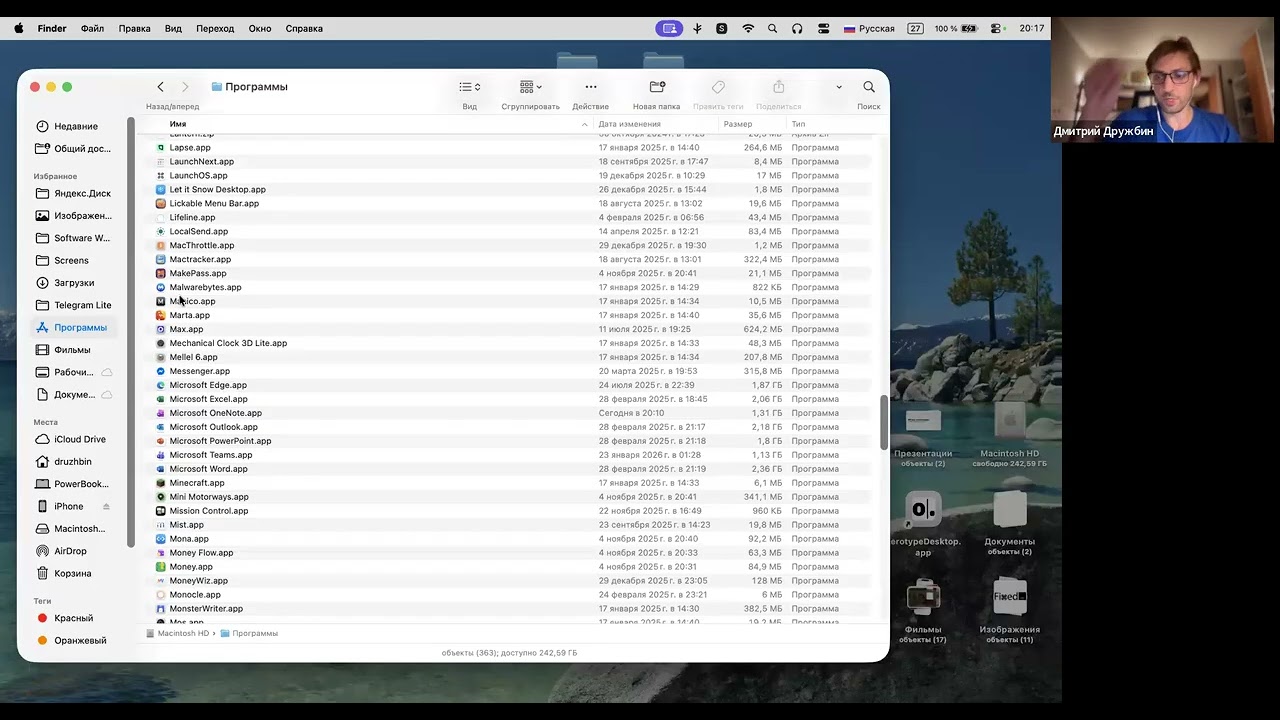Click the sidebar vertical scrollbar

pyautogui.click(x=131, y=332)
